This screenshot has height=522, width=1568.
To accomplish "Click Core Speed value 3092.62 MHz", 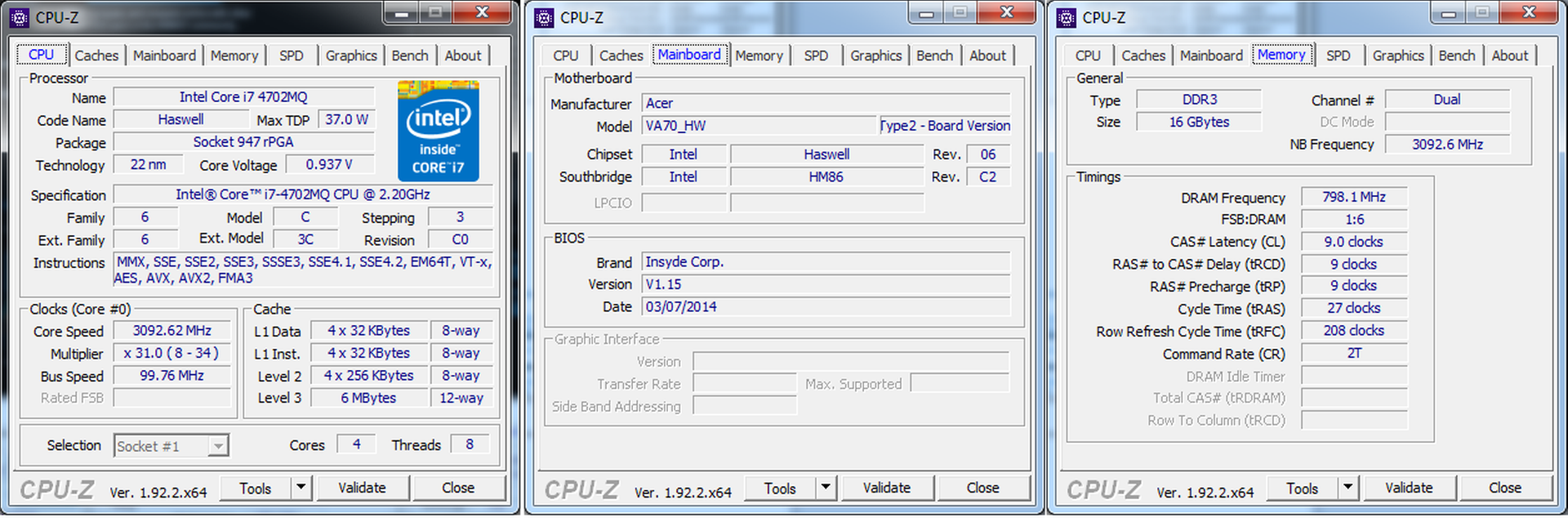I will [172, 331].
